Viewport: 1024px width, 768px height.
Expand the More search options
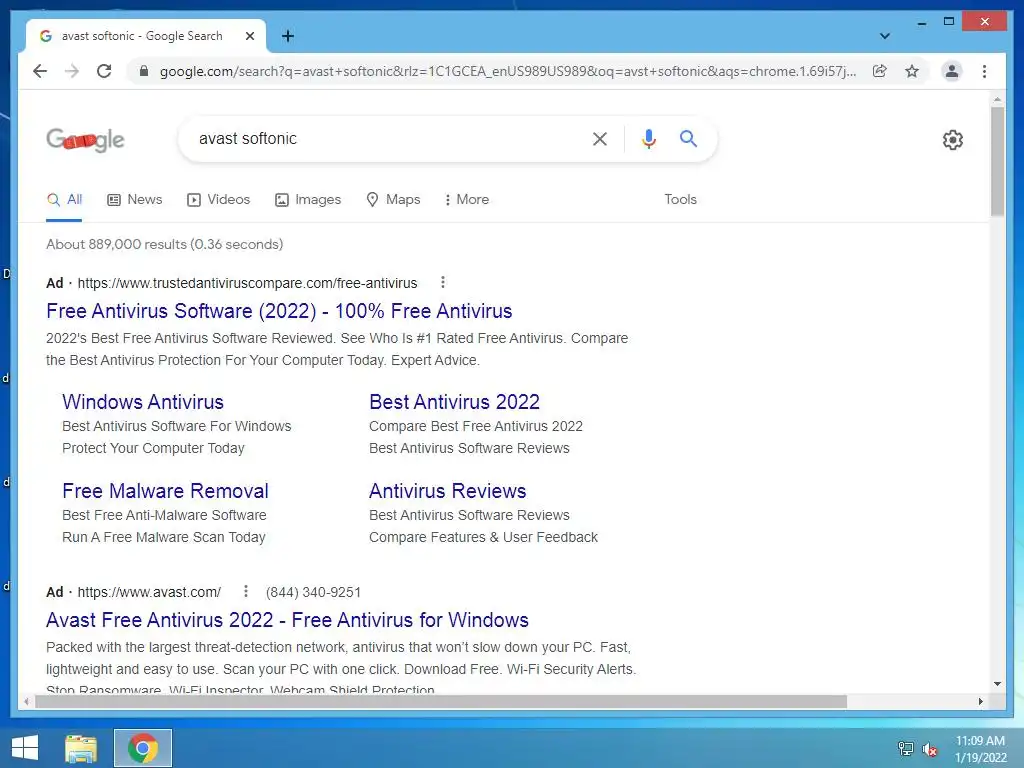pyautogui.click(x=467, y=200)
